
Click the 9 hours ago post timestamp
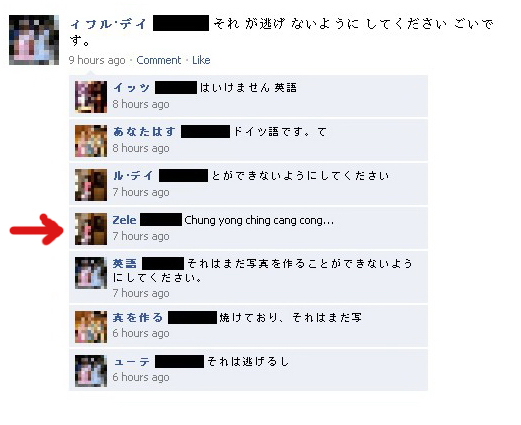click(x=97, y=60)
